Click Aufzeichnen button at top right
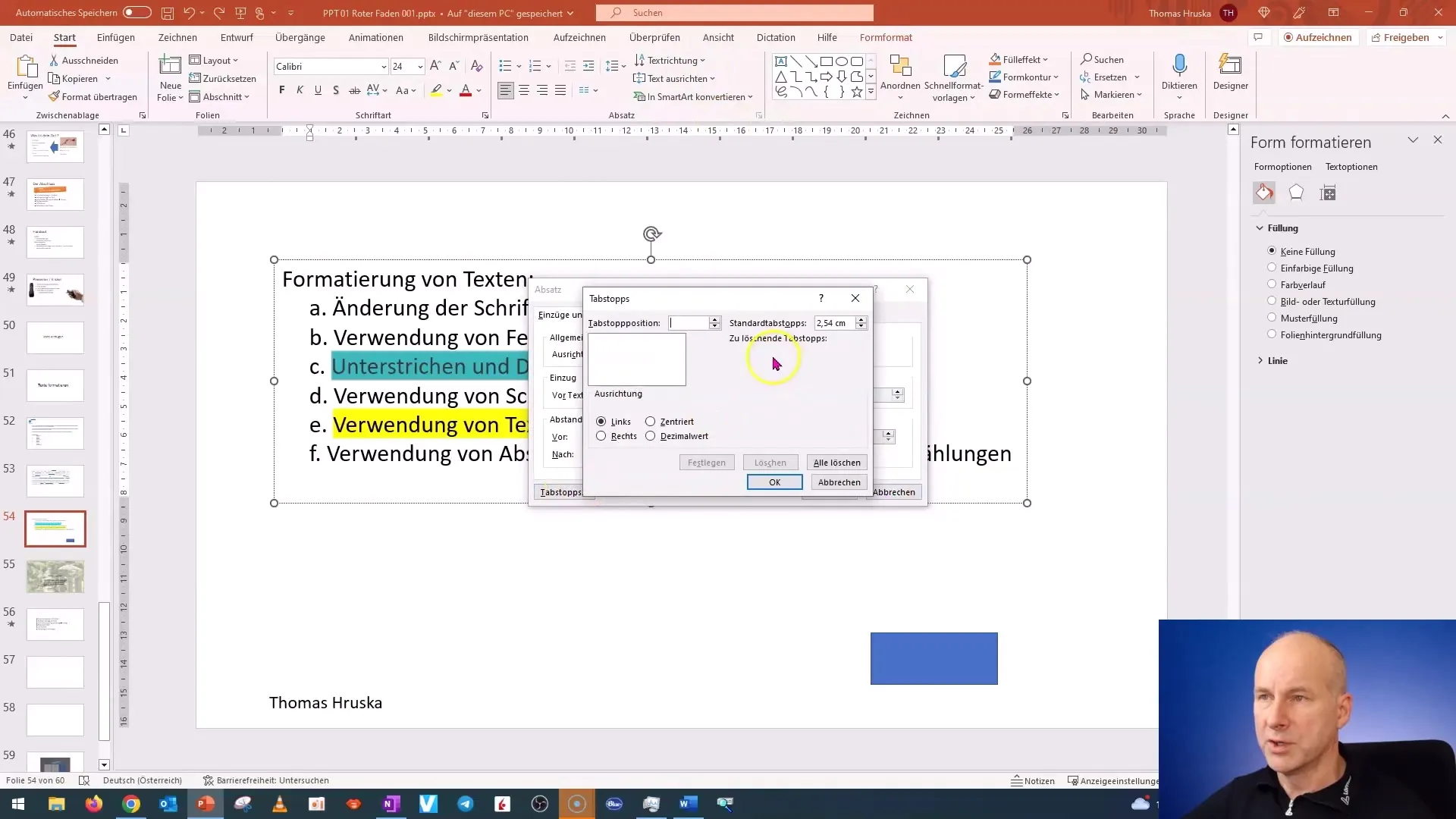1456x819 pixels. 1317,37
